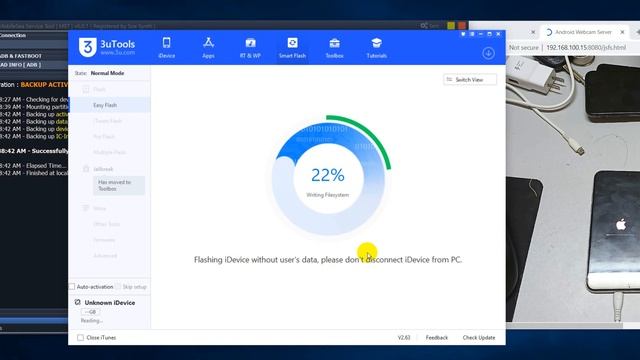The width and height of the screenshot is (640, 360).
Task: Toggle the Skip setup checkbox
Action: click(118, 287)
